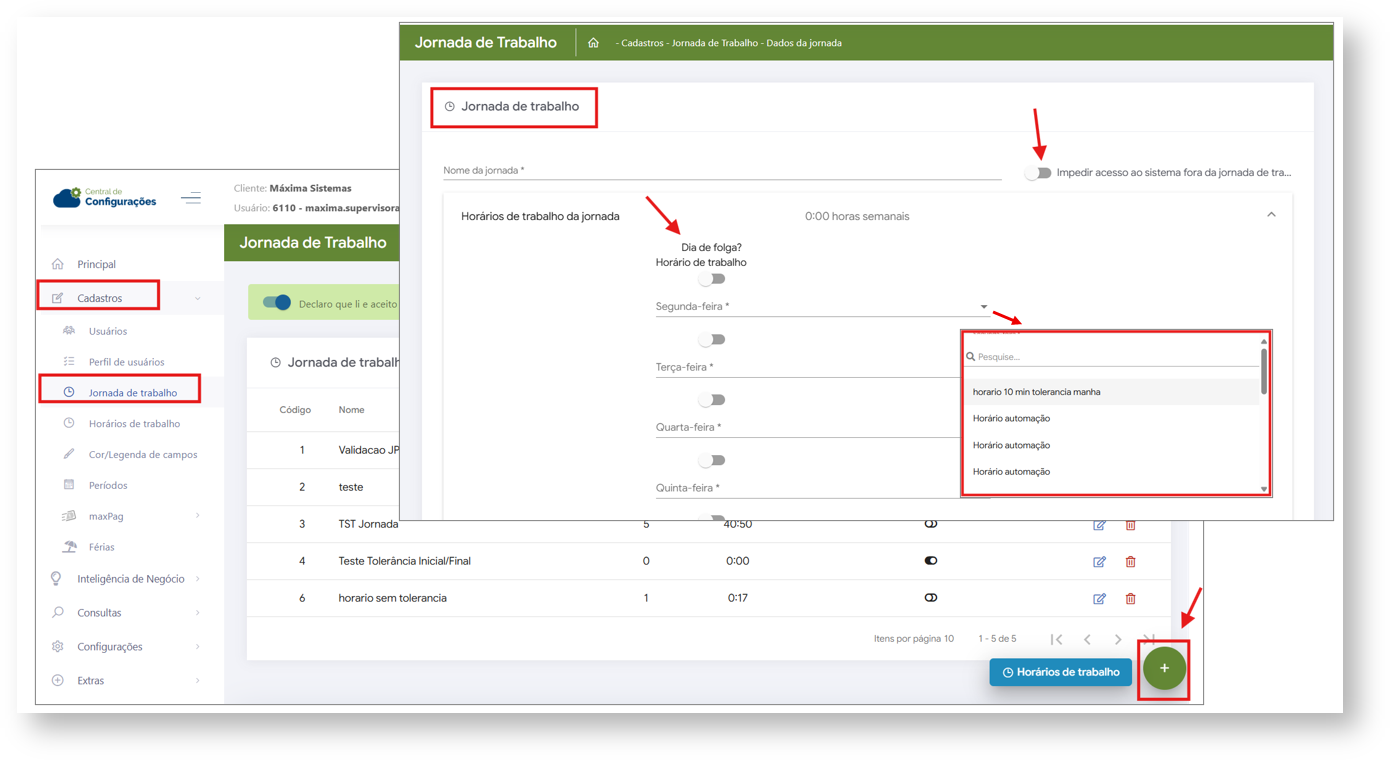This screenshot has height=761, width=1391.
Task: Toggle the day-off switch above Quinta-feira
Action: (x=711, y=461)
